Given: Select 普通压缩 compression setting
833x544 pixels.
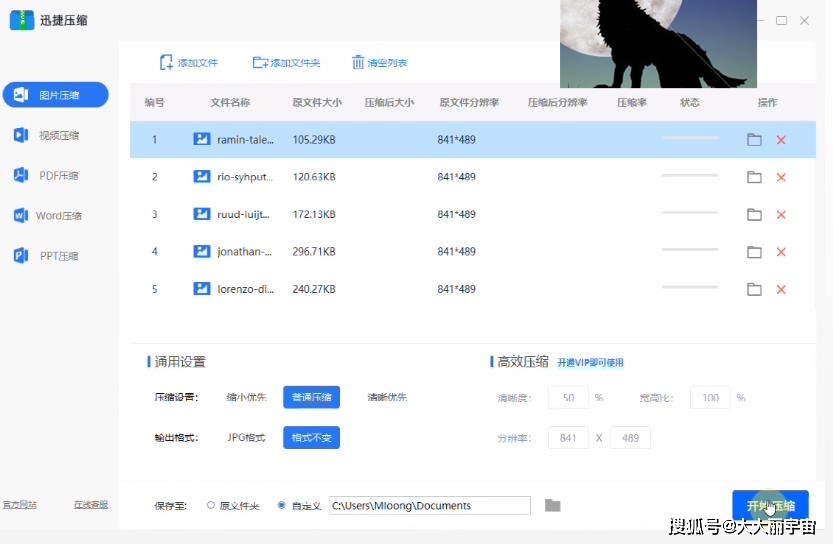Looking at the screenshot, I should [x=311, y=397].
